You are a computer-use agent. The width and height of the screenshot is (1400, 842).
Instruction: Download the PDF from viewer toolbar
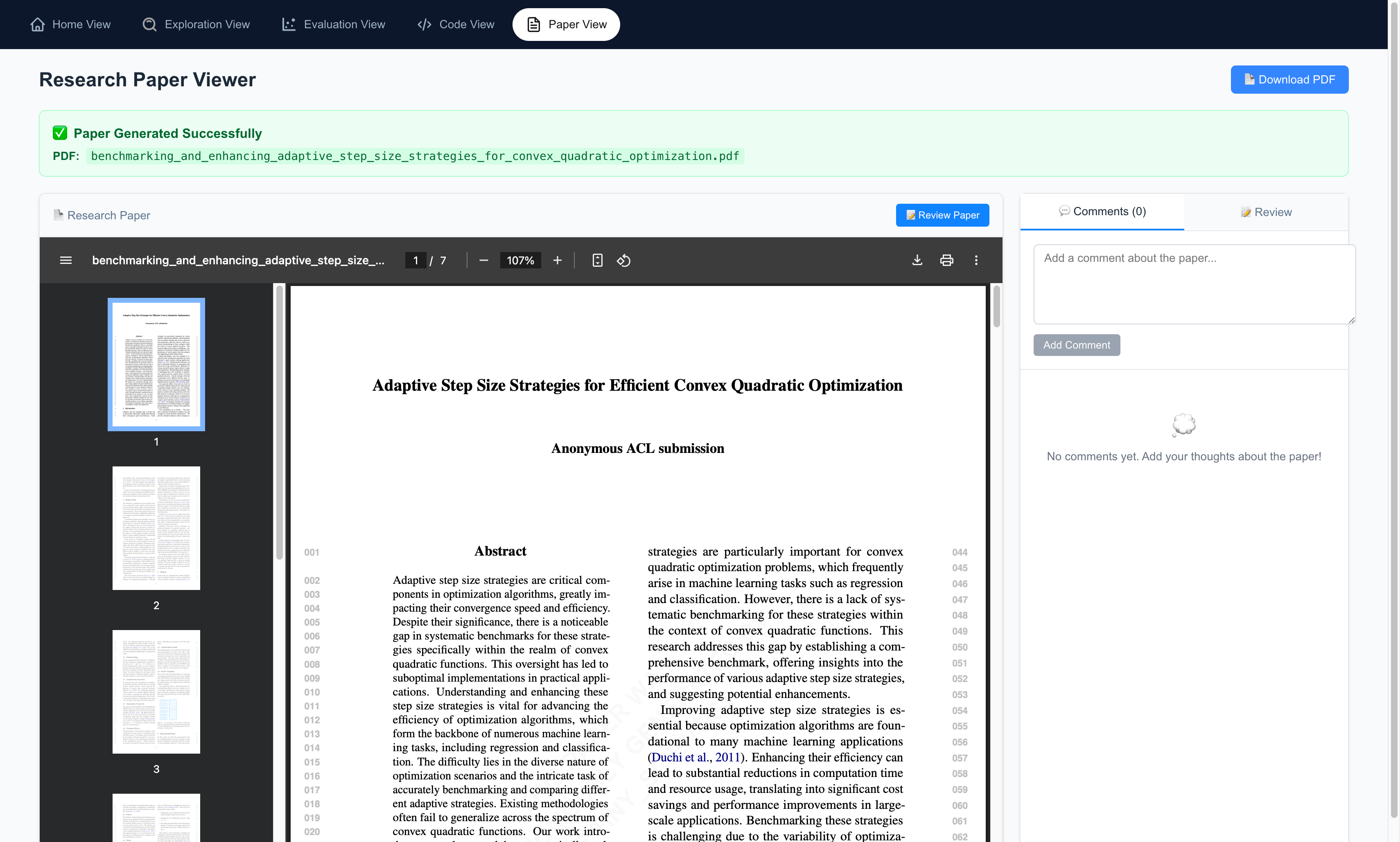click(917, 261)
